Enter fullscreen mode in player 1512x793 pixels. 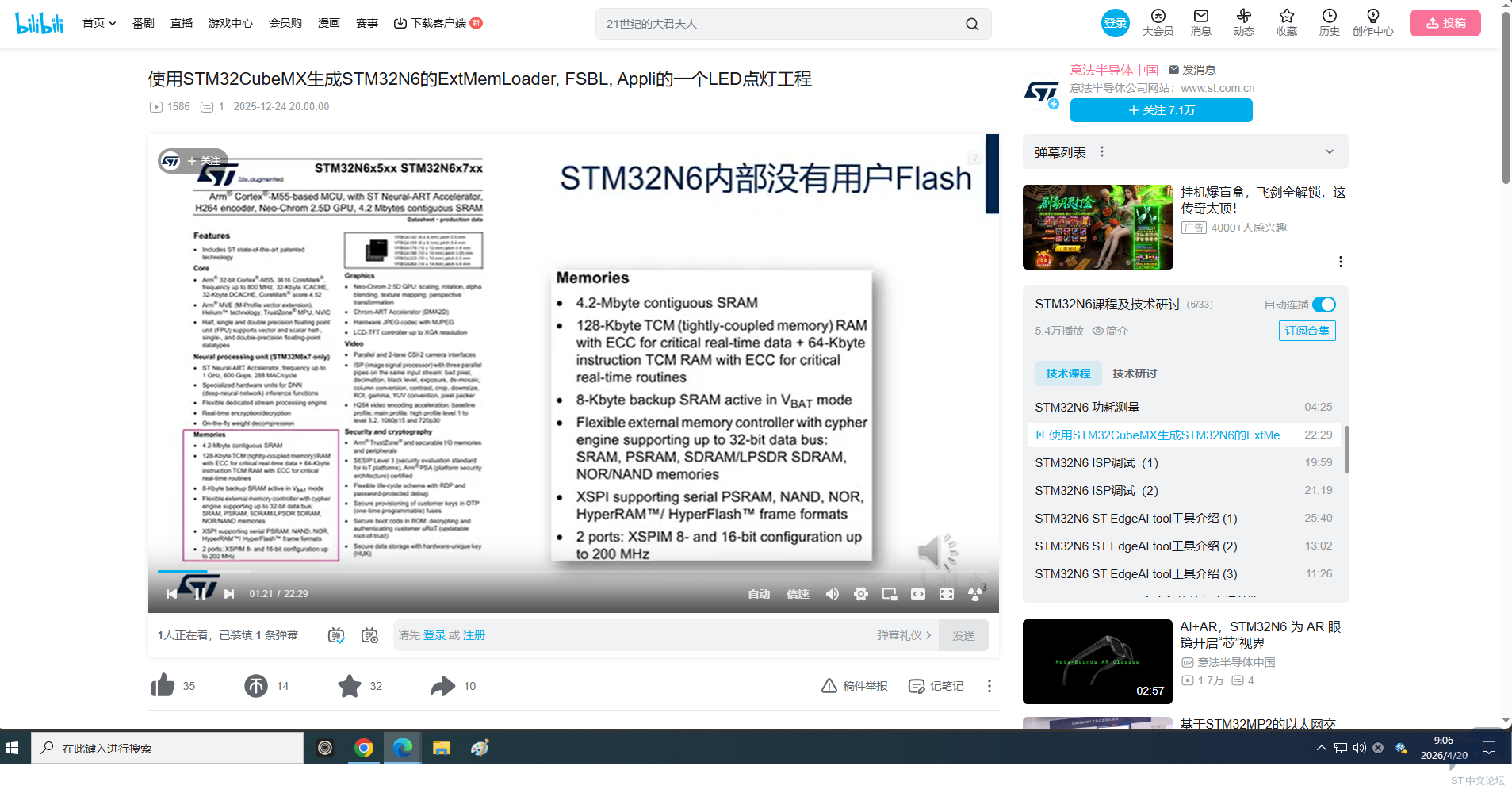(x=946, y=594)
